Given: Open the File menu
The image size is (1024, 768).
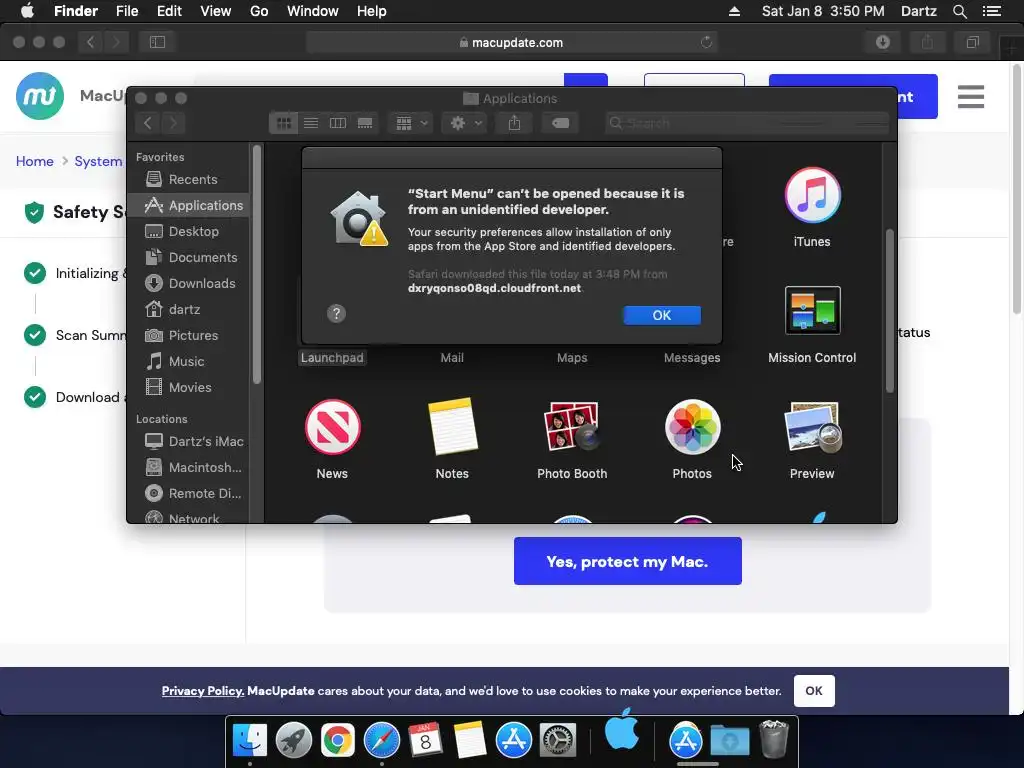Looking at the screenshot, I should click(x=127, y=11).
